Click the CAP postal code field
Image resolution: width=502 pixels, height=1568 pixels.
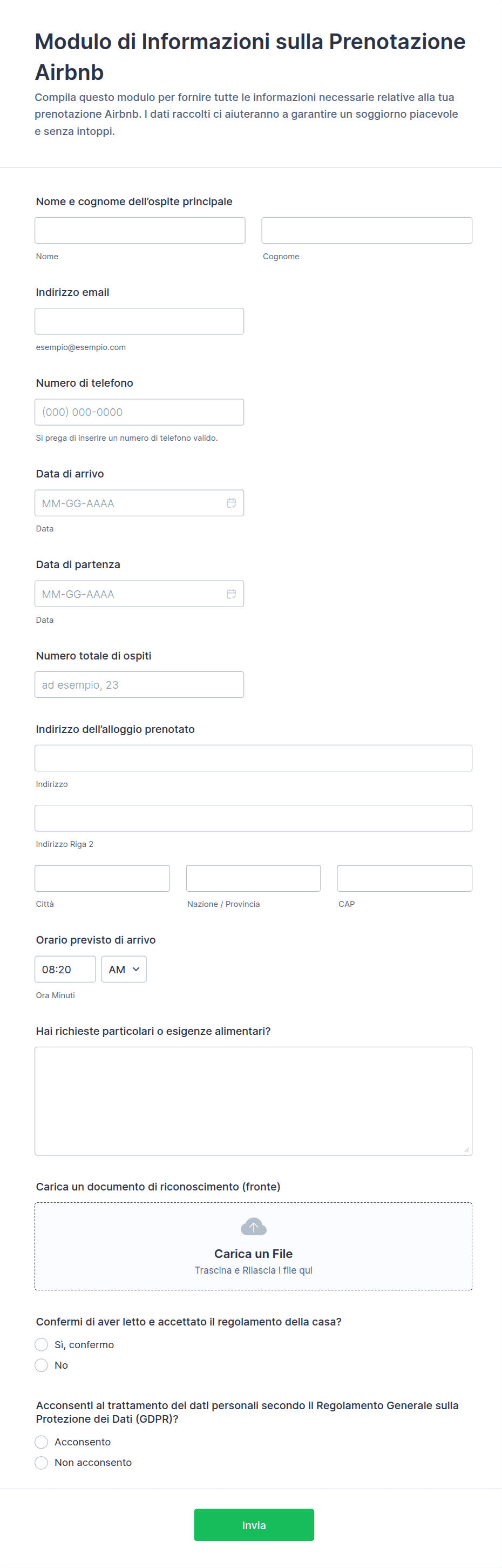404,878
